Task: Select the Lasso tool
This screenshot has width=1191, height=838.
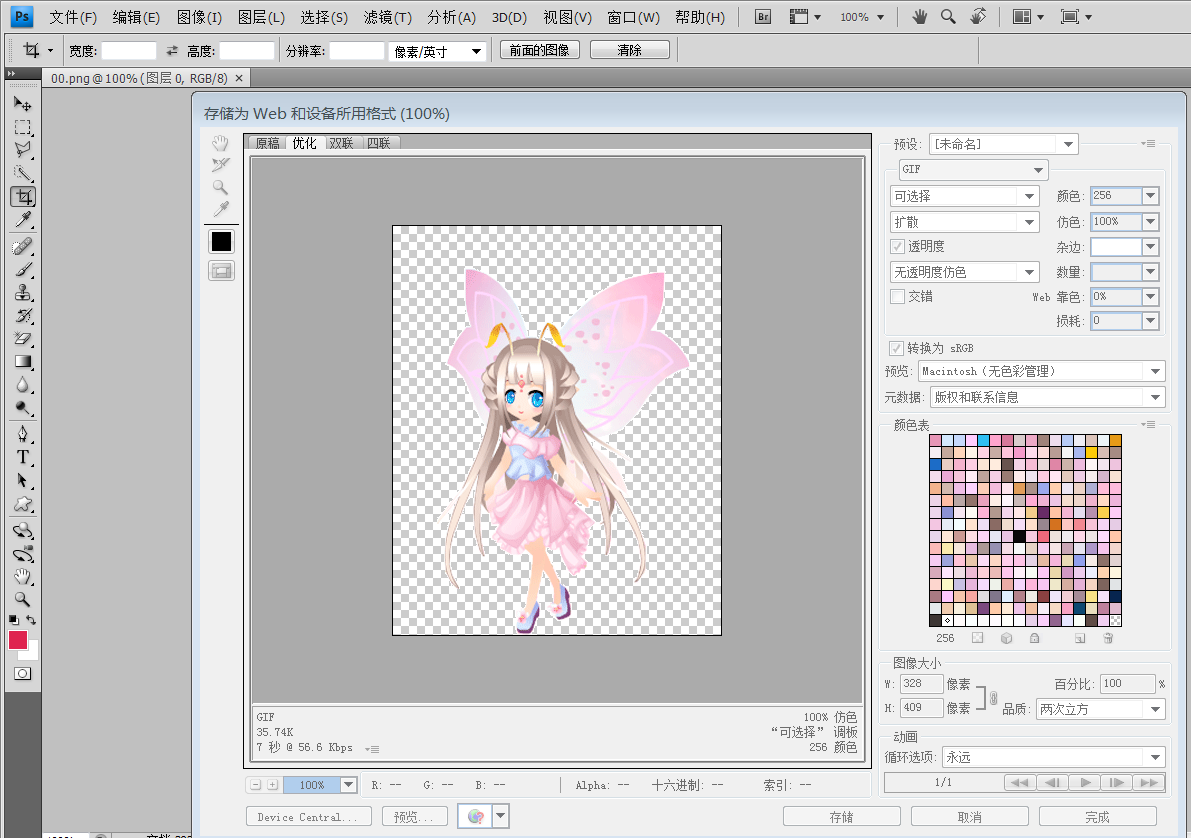Action: 23,150
